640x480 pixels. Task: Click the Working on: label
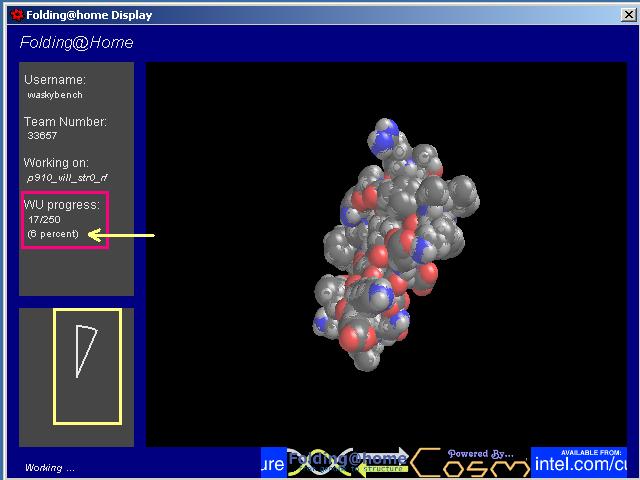[56, 163]
